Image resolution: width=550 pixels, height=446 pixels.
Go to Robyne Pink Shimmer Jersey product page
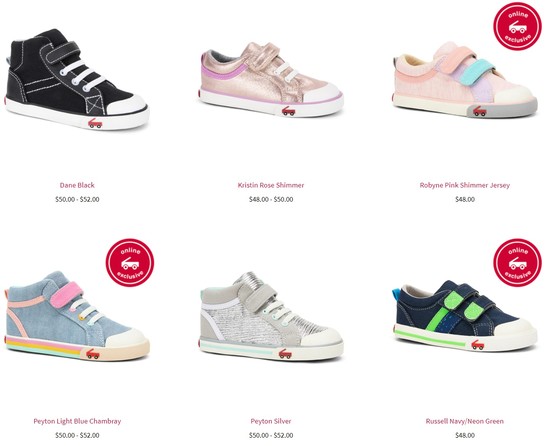(465, 185)
